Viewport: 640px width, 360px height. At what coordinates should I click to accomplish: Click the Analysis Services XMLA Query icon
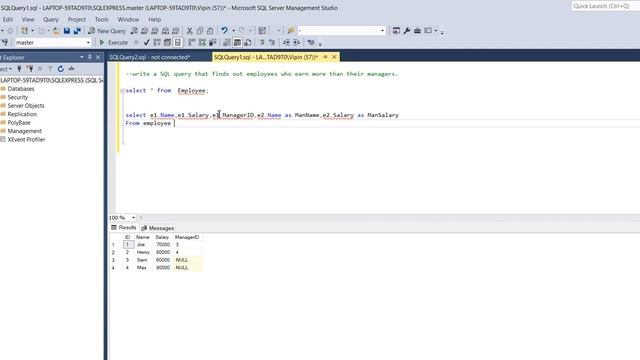[x=165, y=31]
